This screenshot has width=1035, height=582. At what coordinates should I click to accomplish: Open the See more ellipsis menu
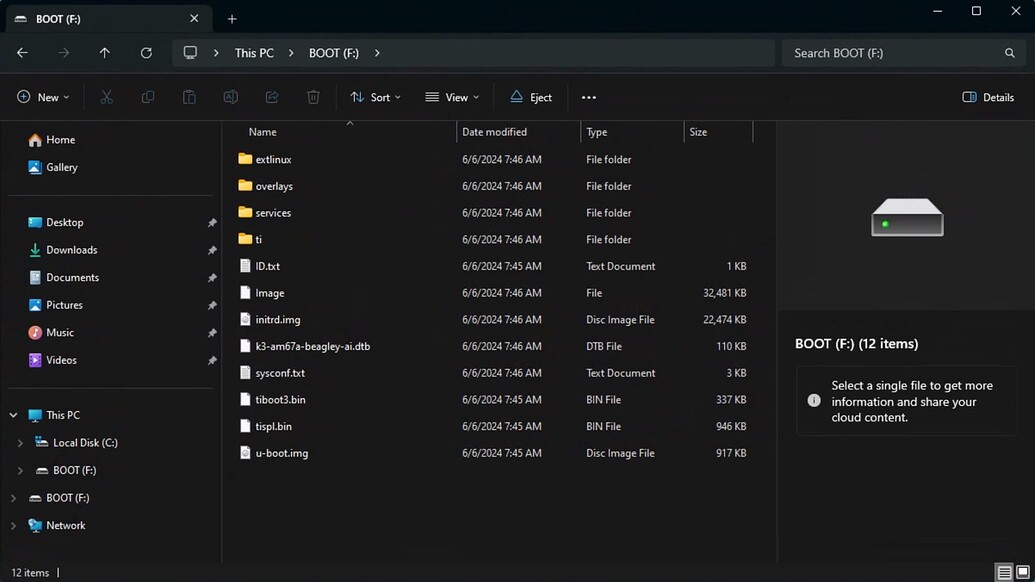coord(588,97)
